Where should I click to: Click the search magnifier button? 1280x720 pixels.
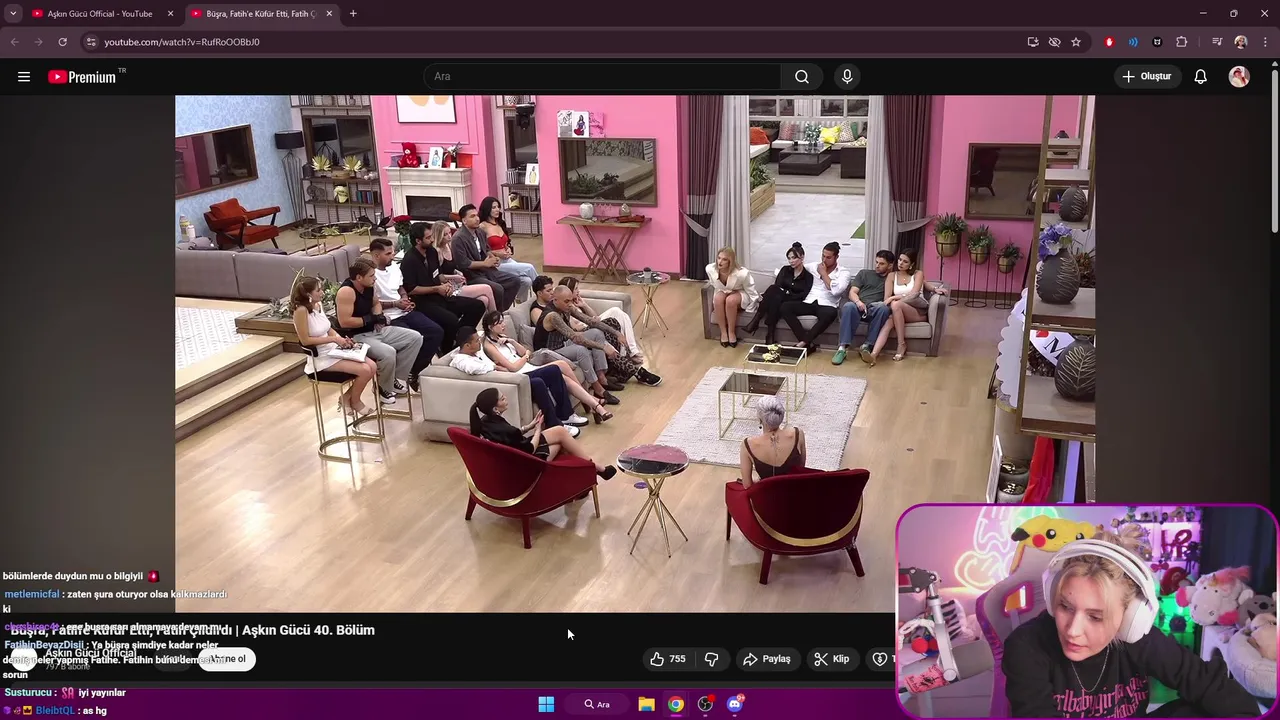tap(802, 77)
